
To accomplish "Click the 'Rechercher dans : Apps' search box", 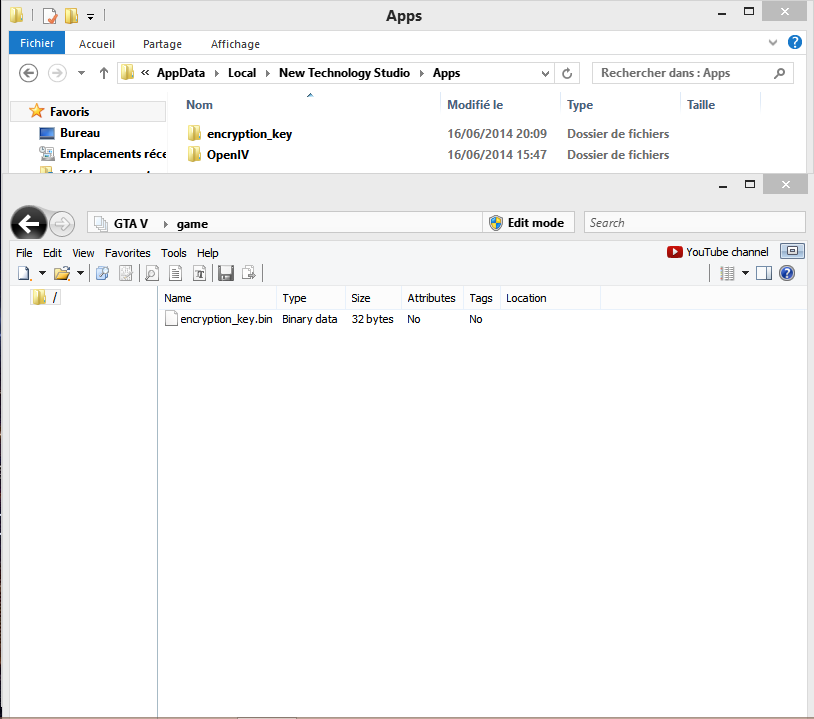I will (693, 73).
